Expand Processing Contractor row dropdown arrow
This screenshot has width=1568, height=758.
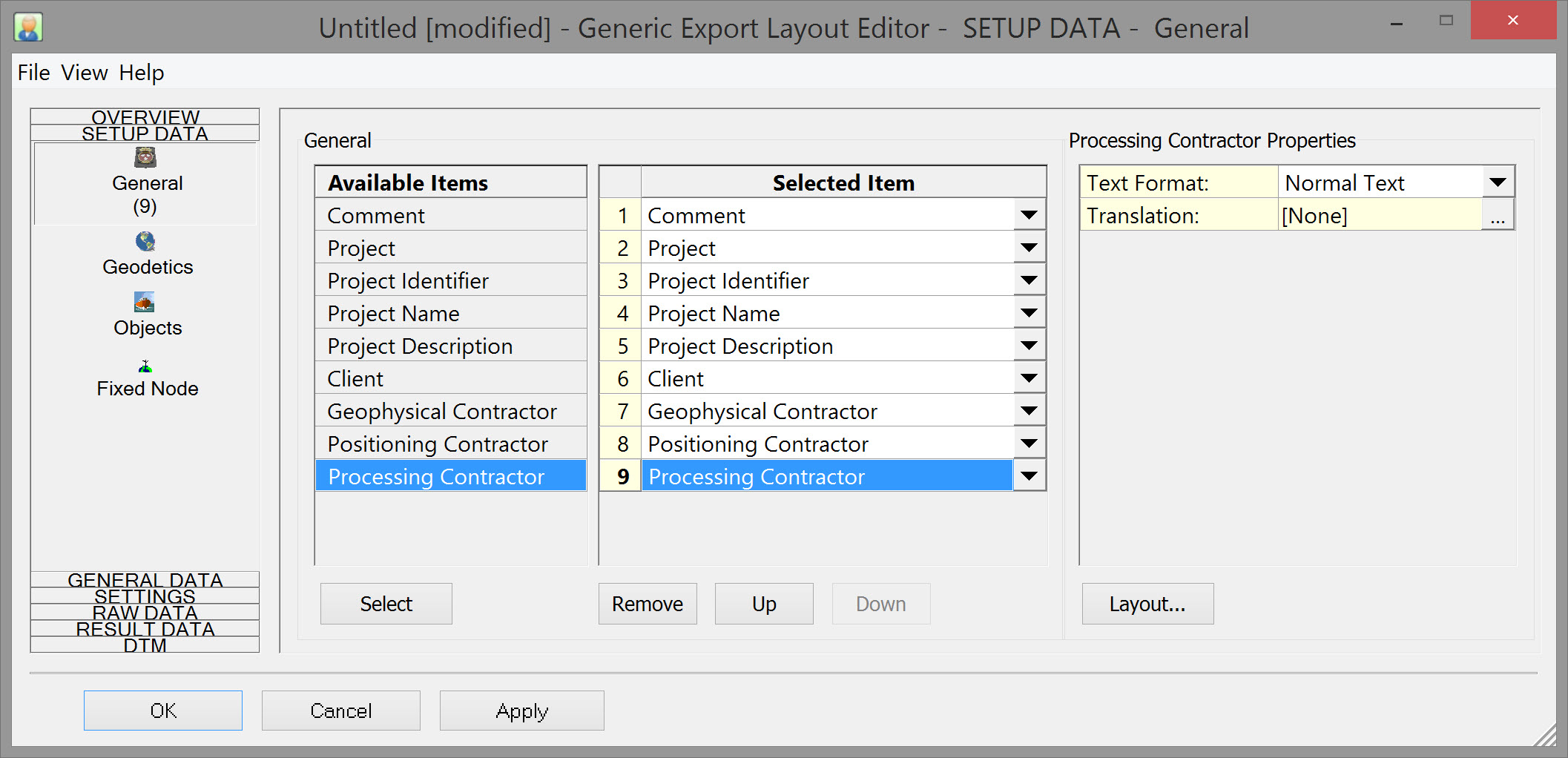(x=1029, y=476)
